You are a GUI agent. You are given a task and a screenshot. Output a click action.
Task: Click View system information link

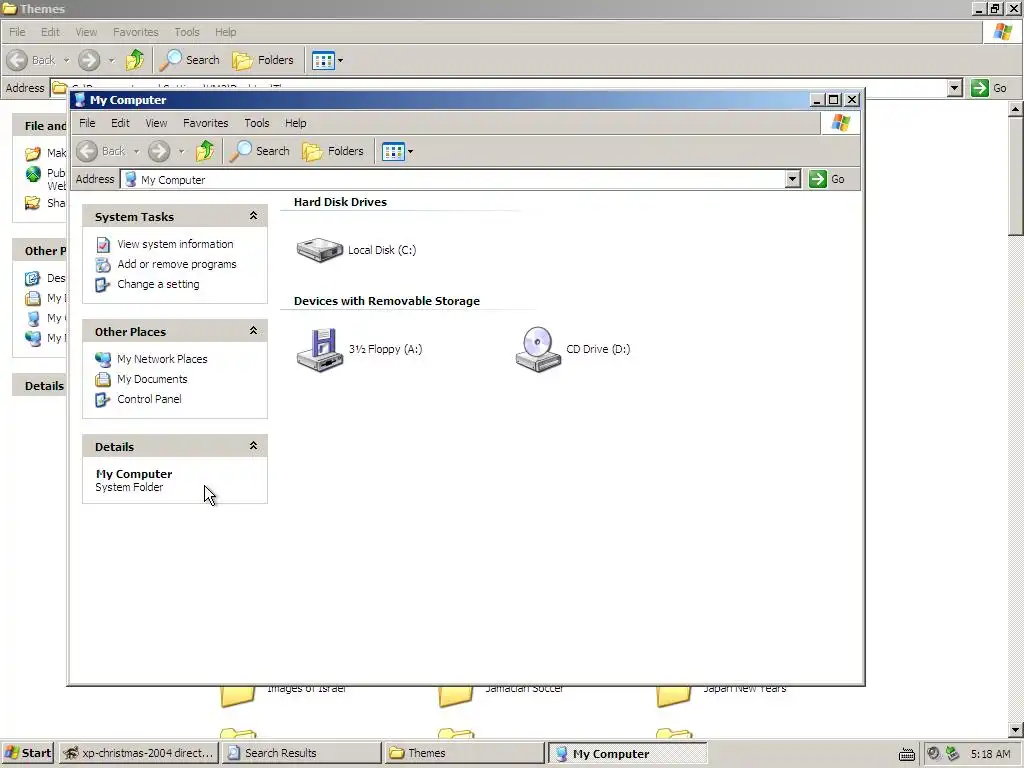175,244
